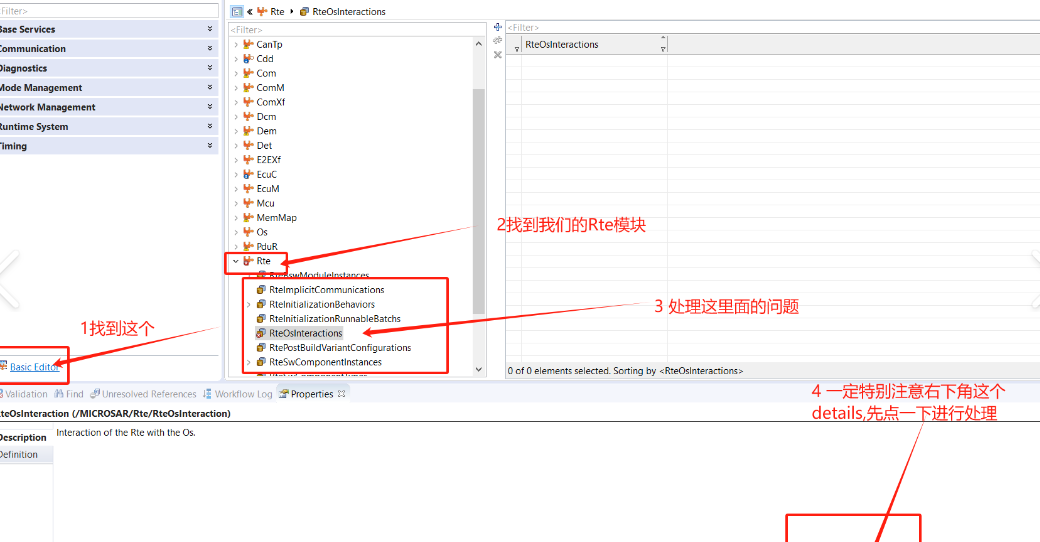Select the Properties tab
Image resolution: width=1040 pixels, height=542 pixels.
(306, 394)
